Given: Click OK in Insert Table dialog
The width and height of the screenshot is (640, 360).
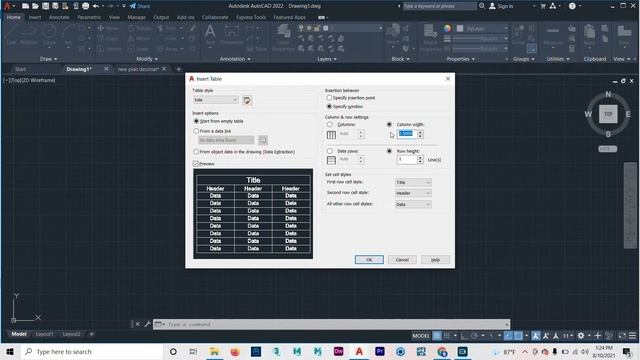Looking at the screenshot, I should tap(369, 260).
